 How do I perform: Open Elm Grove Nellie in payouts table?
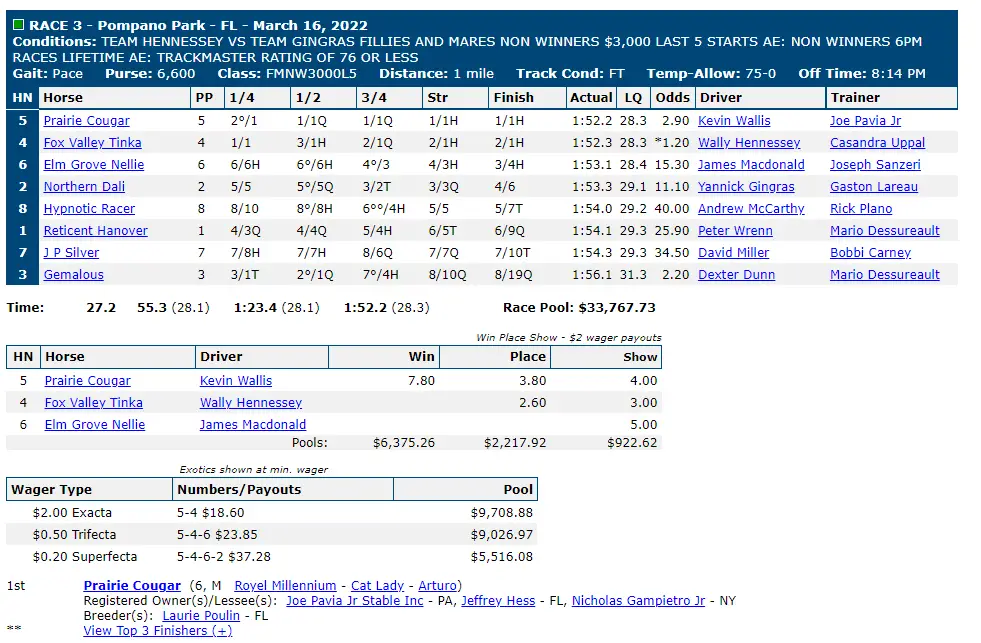coord(94,424)
